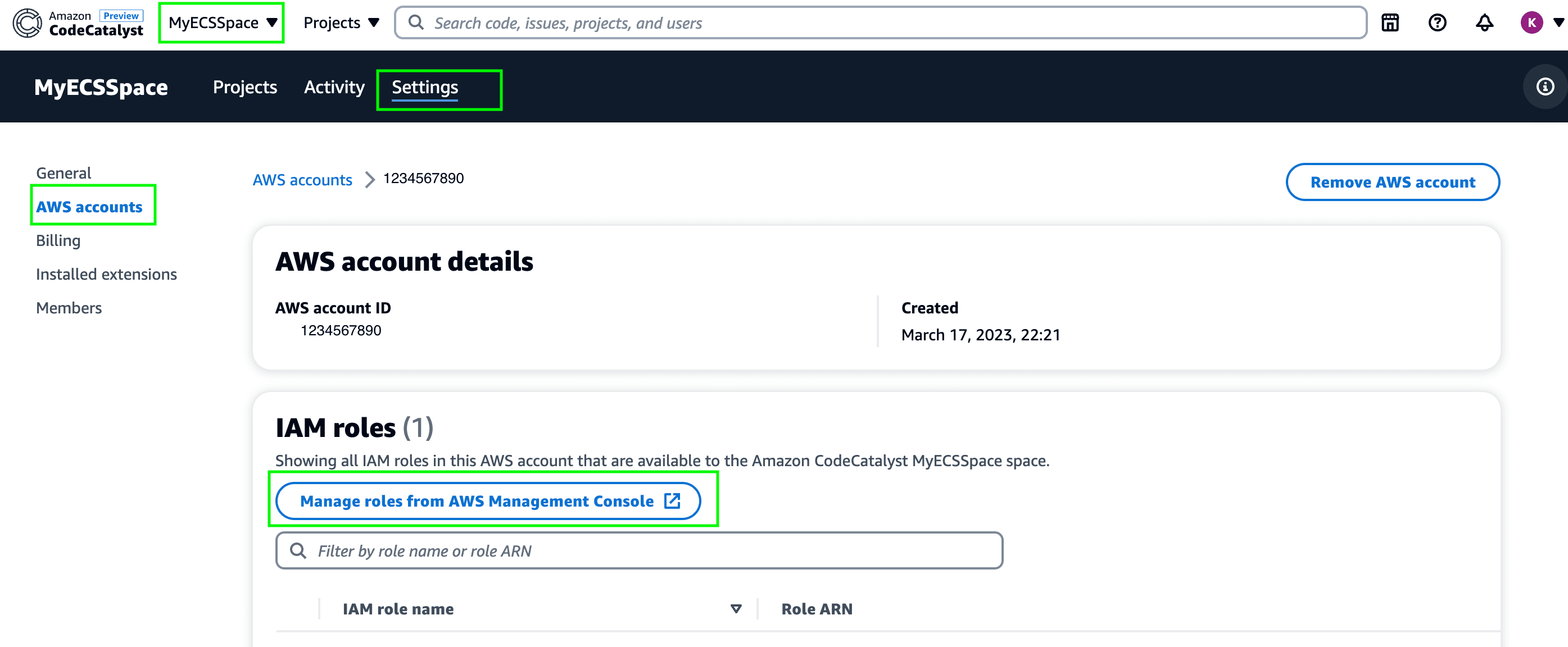Click the global search field

pos(880,23)
